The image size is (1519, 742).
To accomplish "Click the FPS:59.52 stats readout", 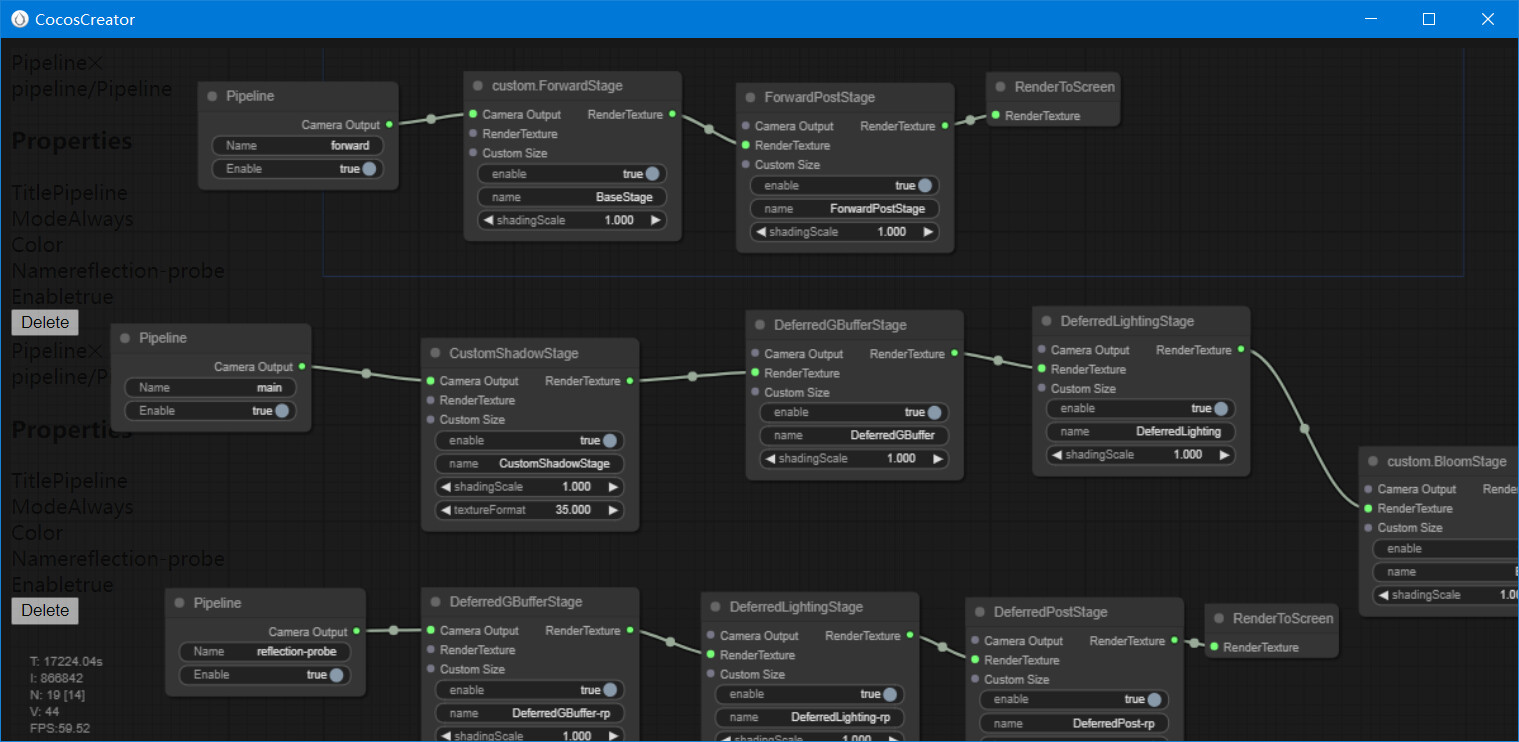I will click(x=60, y=729).
